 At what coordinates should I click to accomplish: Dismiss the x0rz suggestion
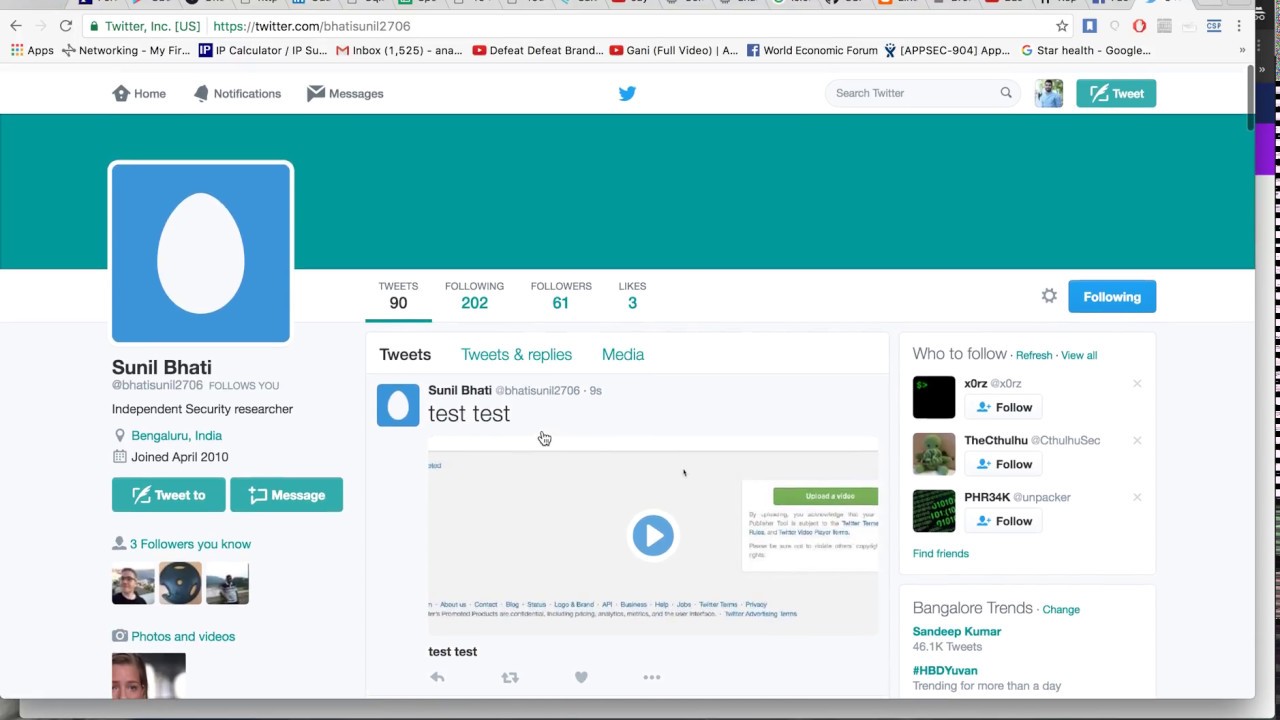1137,384
